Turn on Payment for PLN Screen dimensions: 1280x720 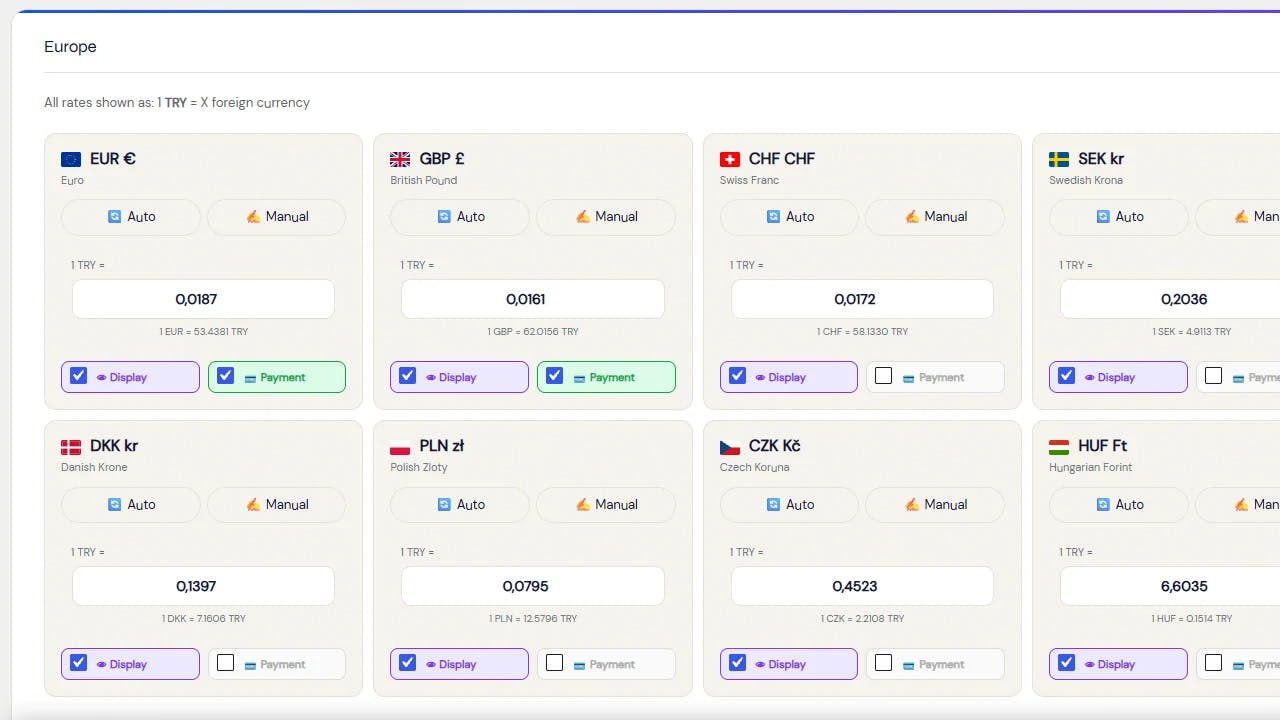[x=554, y=663]
